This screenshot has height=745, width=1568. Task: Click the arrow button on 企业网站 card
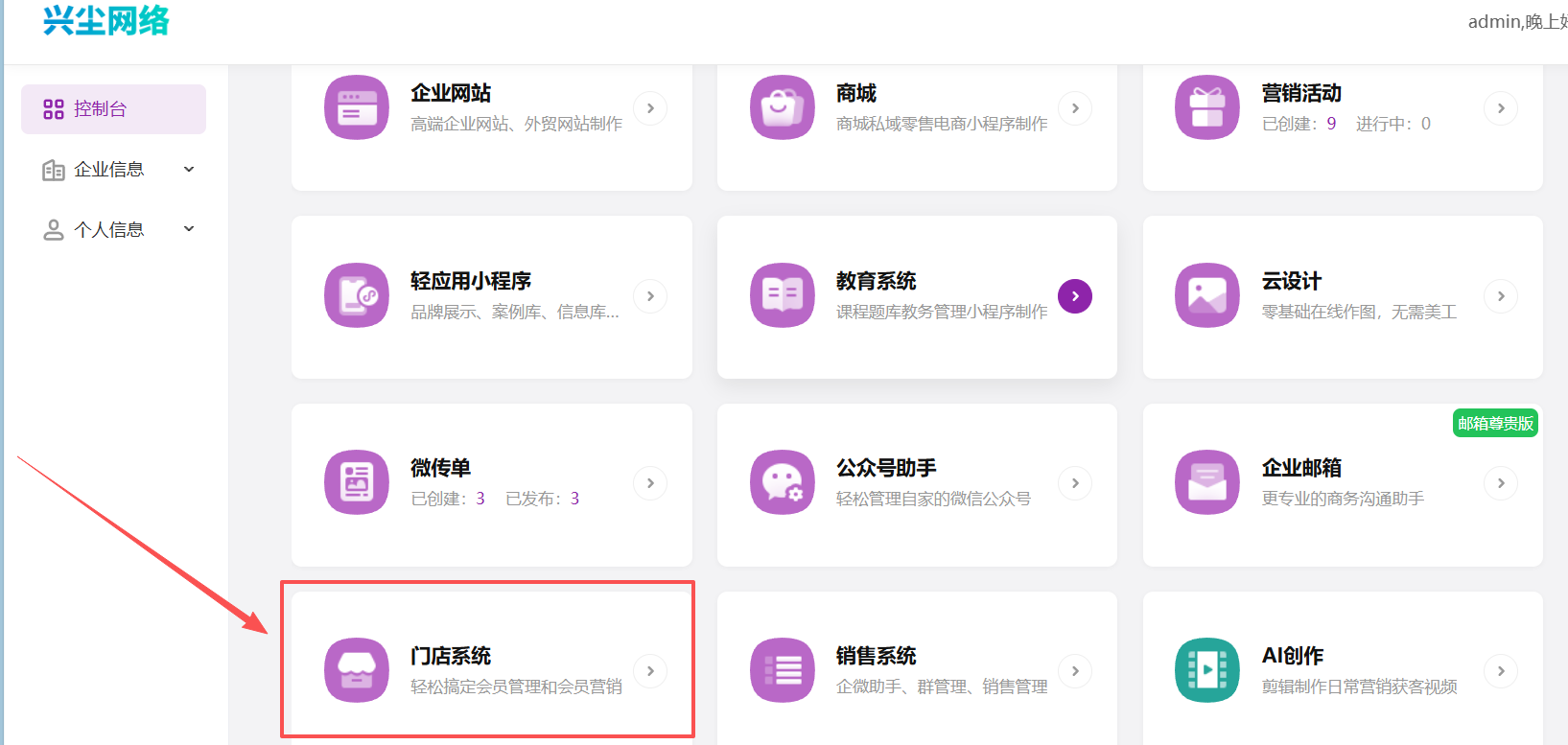coord(650,108)
